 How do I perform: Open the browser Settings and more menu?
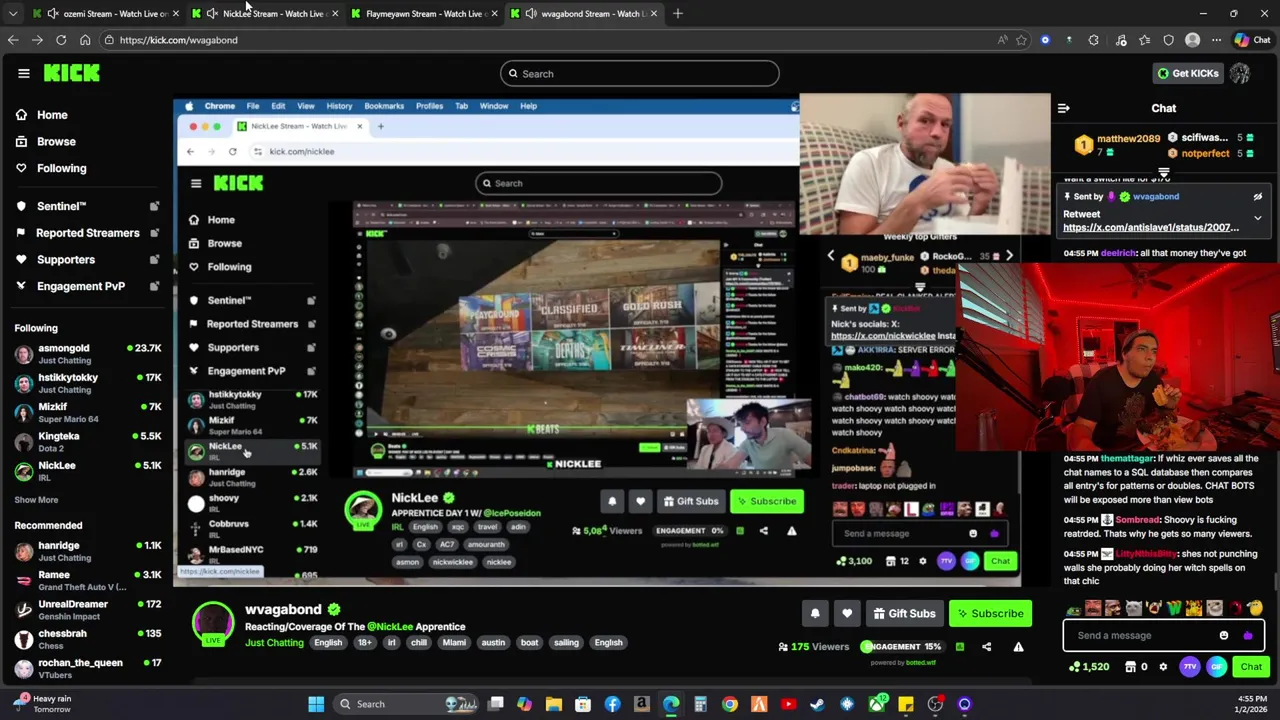click(1216, 40)
